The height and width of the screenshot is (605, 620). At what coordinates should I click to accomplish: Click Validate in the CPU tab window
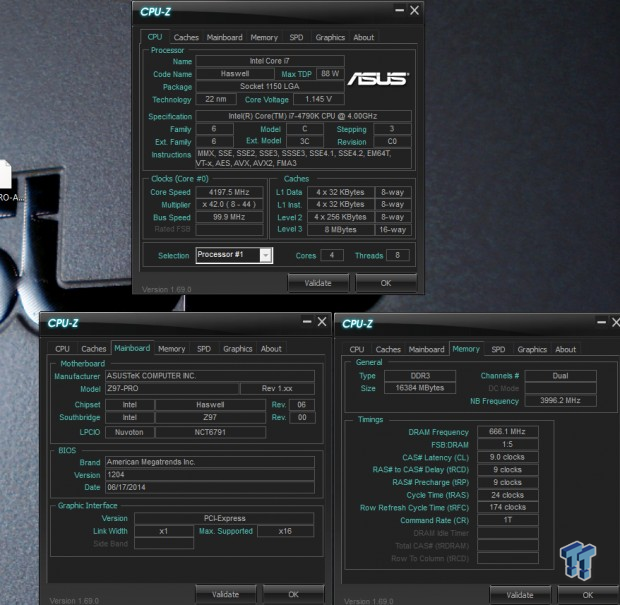[318, 283]
